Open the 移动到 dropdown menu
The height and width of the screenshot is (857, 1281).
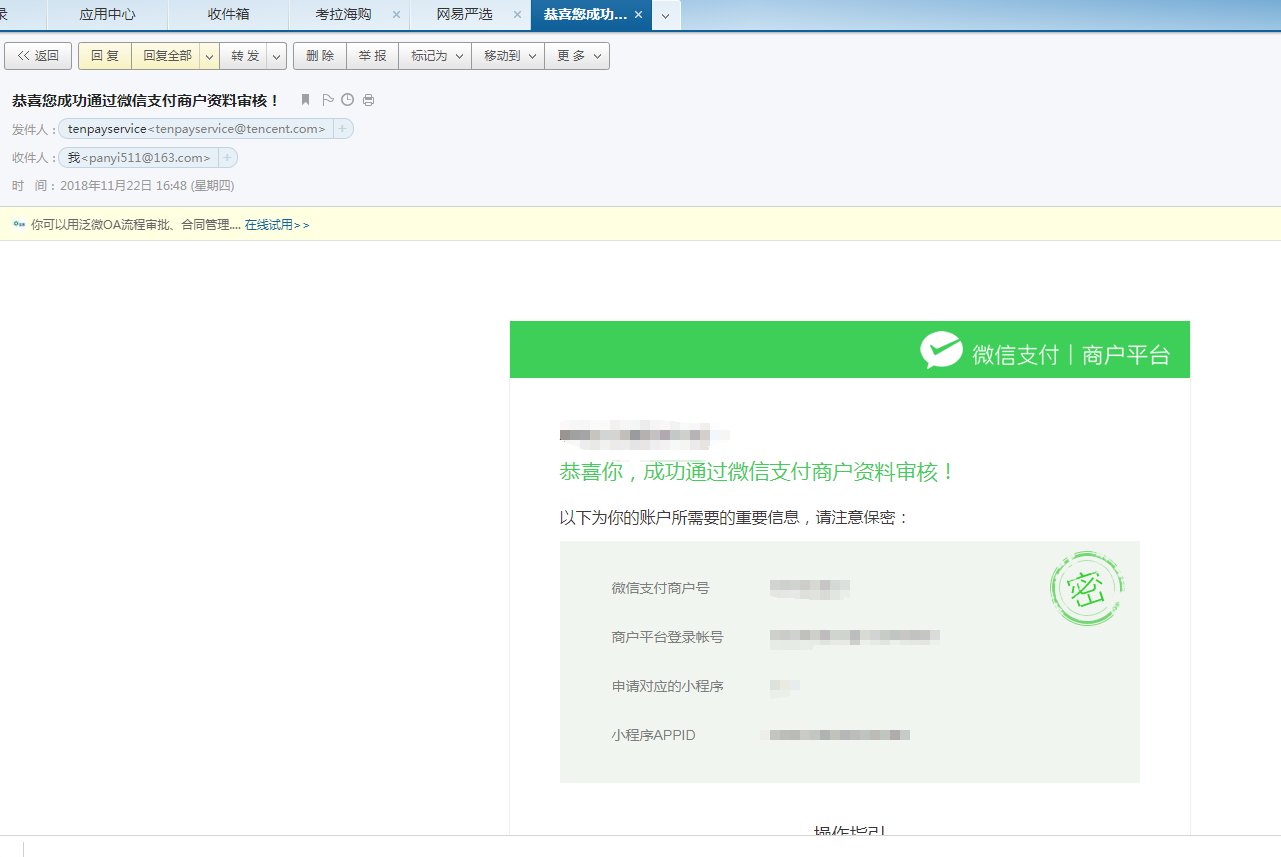pos(508,57)
